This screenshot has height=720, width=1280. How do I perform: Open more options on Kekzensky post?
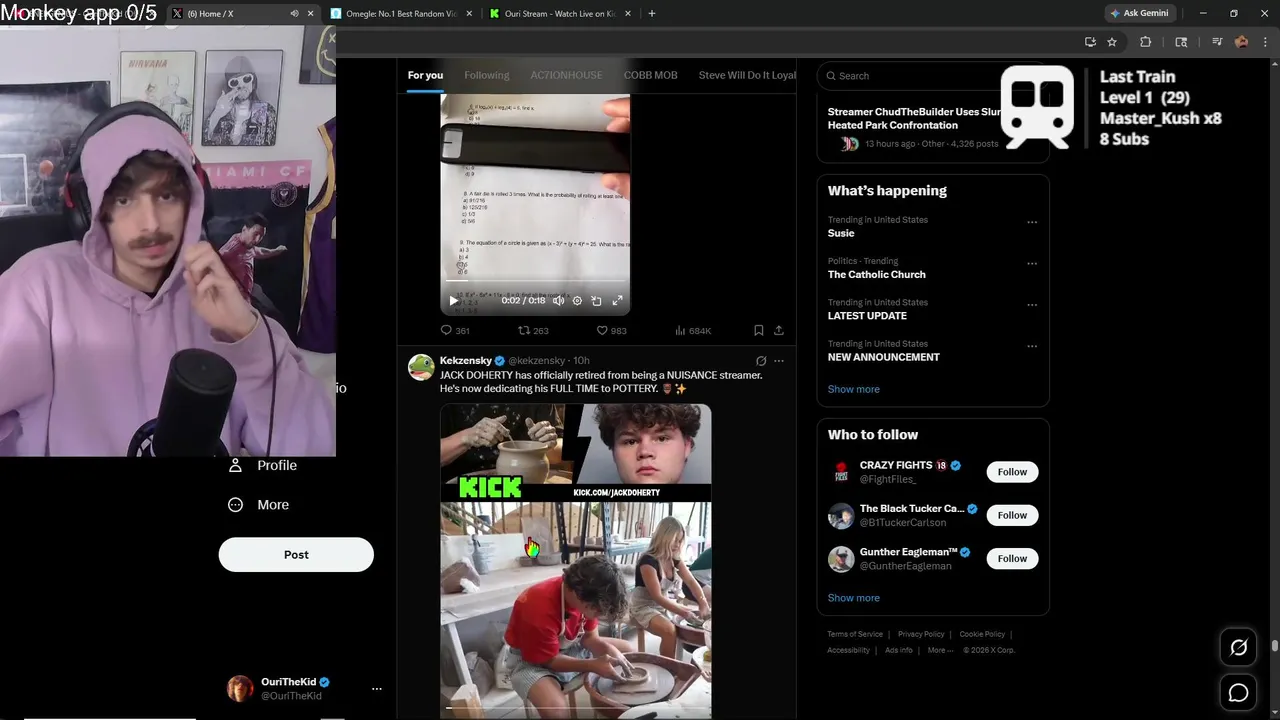click(779, 361)
